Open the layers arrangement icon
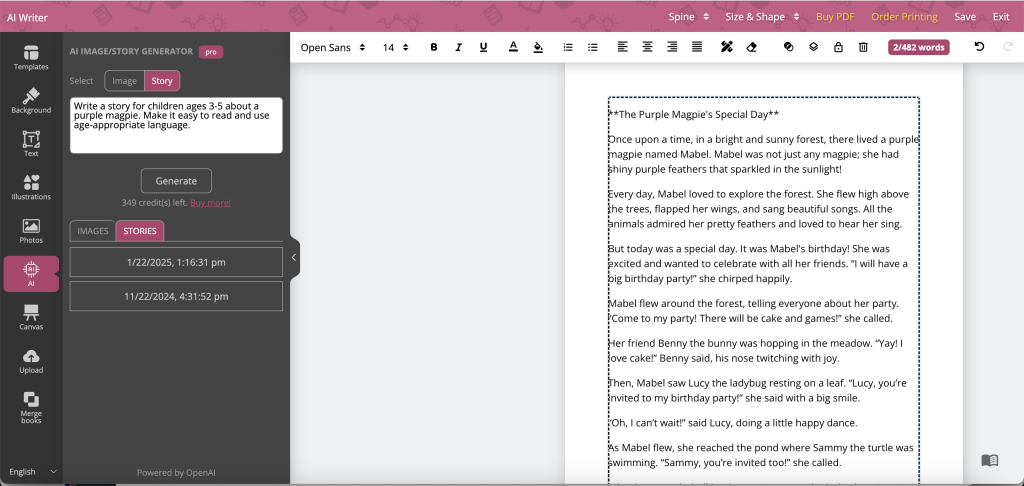1024x486 pixels. tap(814, 47)
